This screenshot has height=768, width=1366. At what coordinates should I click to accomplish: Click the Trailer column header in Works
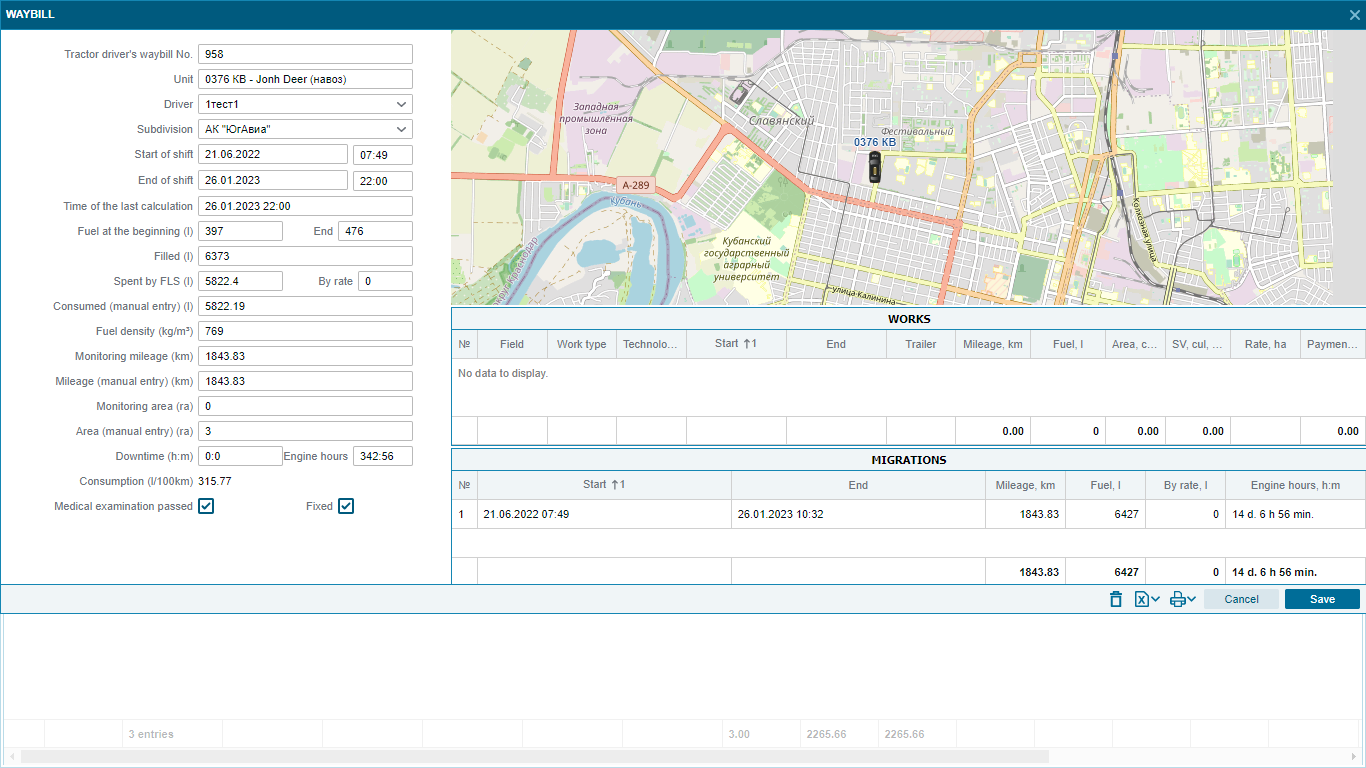[x=921, y=344]
